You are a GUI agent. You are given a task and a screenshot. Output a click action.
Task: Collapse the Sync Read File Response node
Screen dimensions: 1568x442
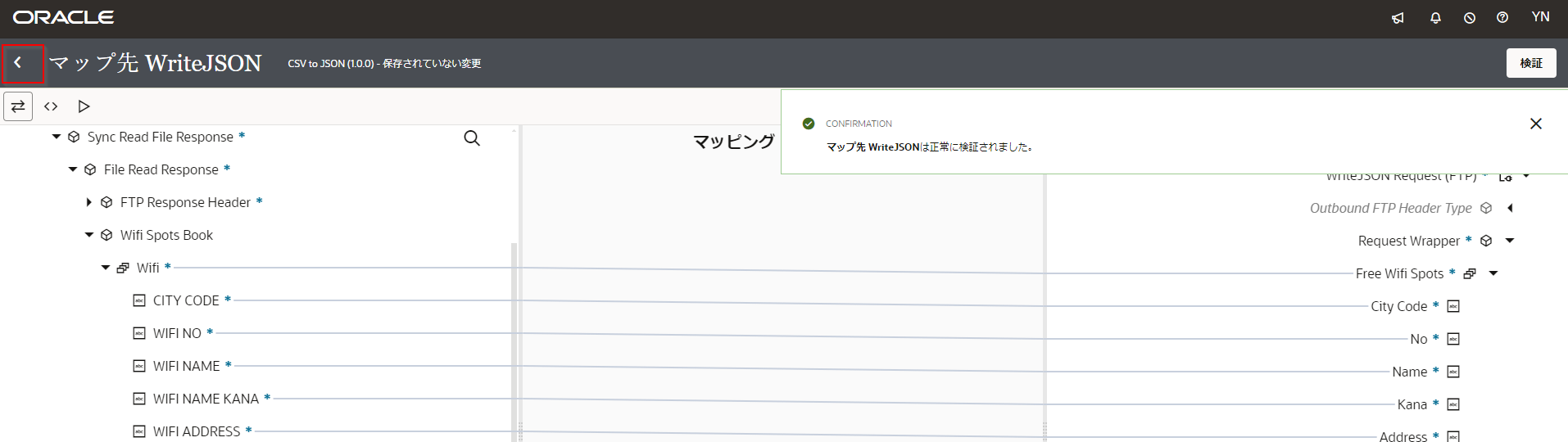57,137
